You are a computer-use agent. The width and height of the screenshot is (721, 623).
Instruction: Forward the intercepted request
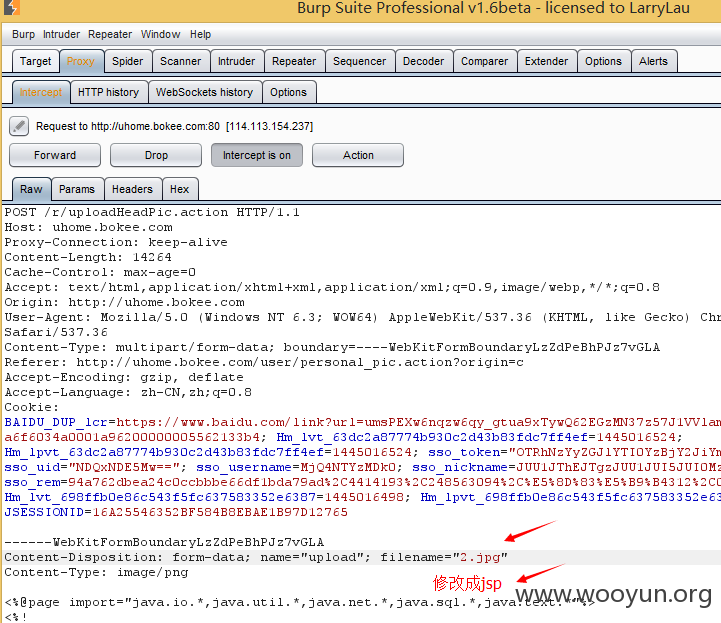pyautogui.click(x=55, y=155)
